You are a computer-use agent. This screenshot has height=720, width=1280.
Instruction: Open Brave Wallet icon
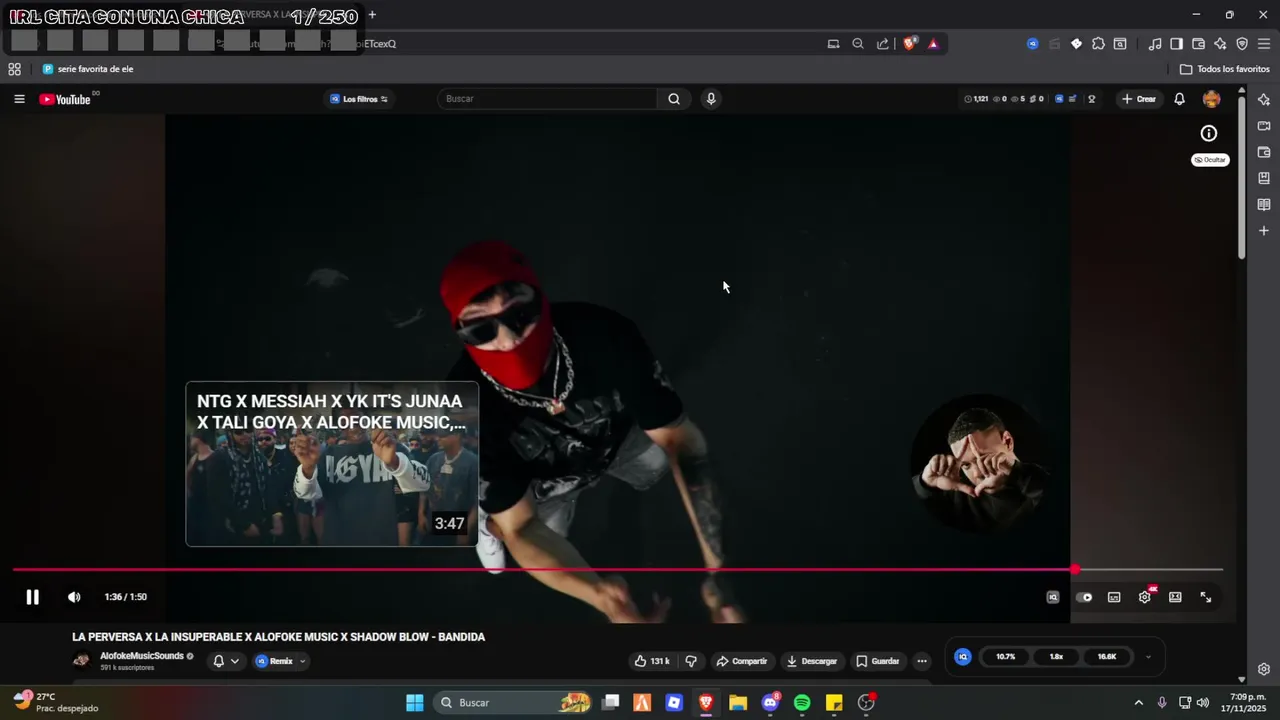(x=1198, y=43)
